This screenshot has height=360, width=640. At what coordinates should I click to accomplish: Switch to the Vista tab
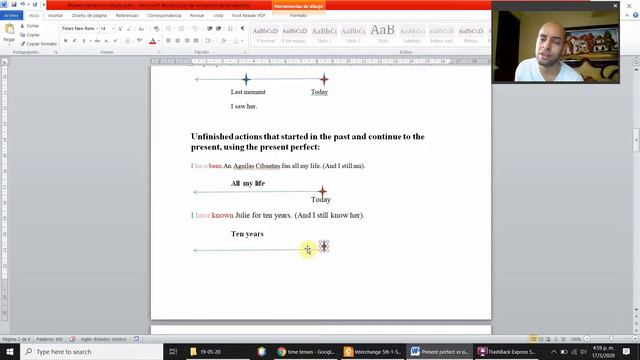[x=218, y=16]
